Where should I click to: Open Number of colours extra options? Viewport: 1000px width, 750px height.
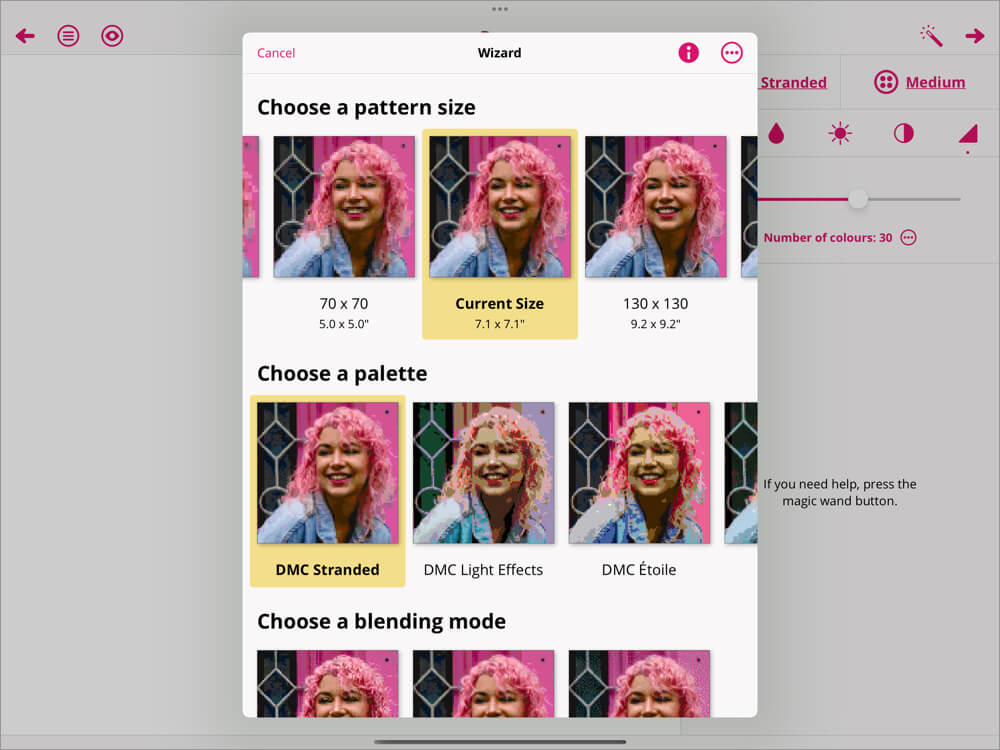[x=908, y=237]
